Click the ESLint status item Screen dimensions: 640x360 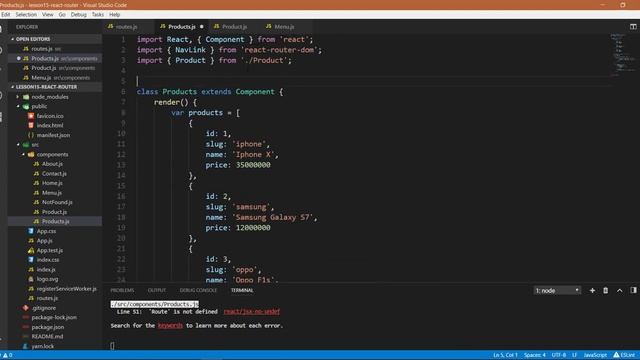point(624,355)
